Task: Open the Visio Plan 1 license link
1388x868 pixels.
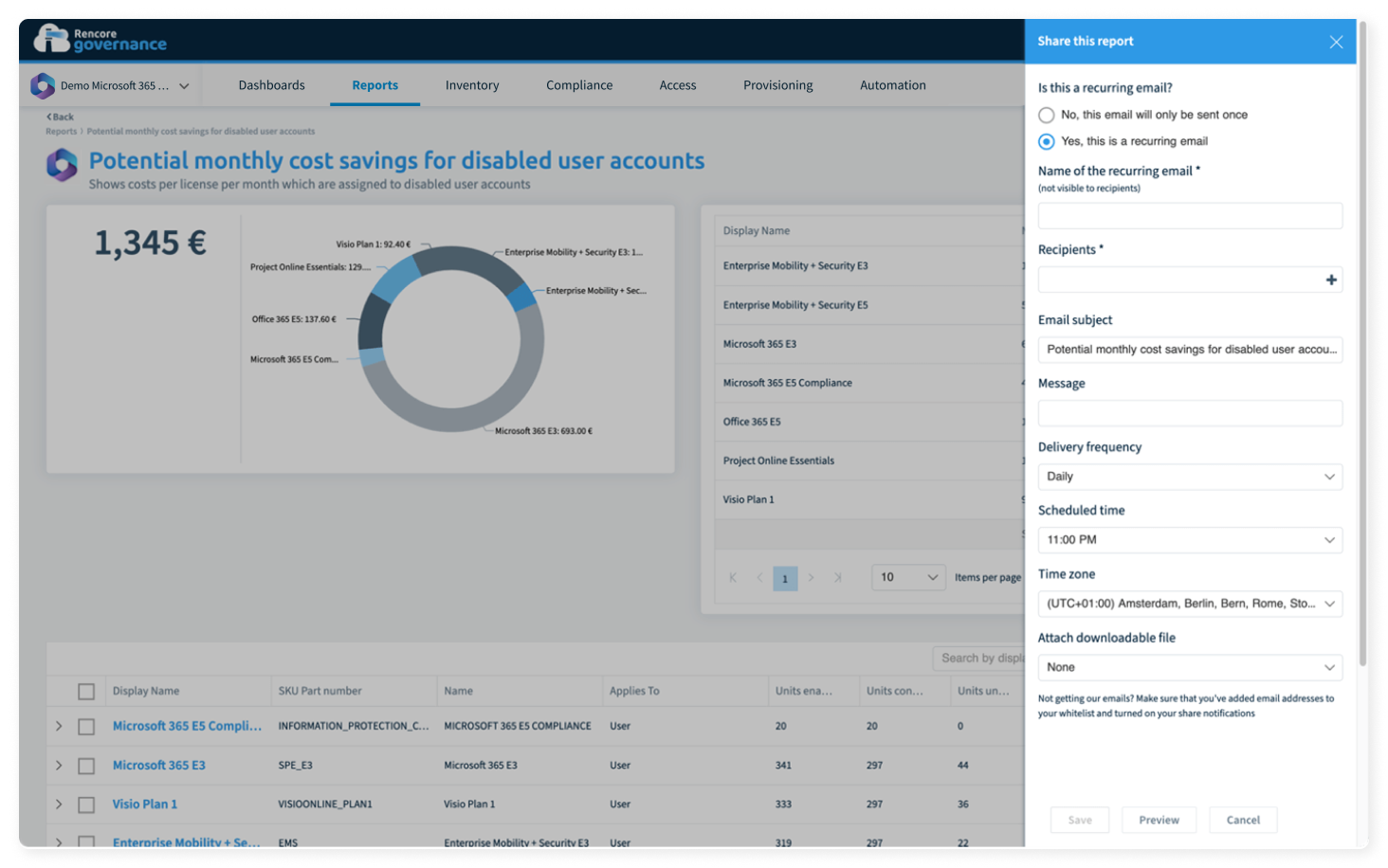Action: coord(145,804)
